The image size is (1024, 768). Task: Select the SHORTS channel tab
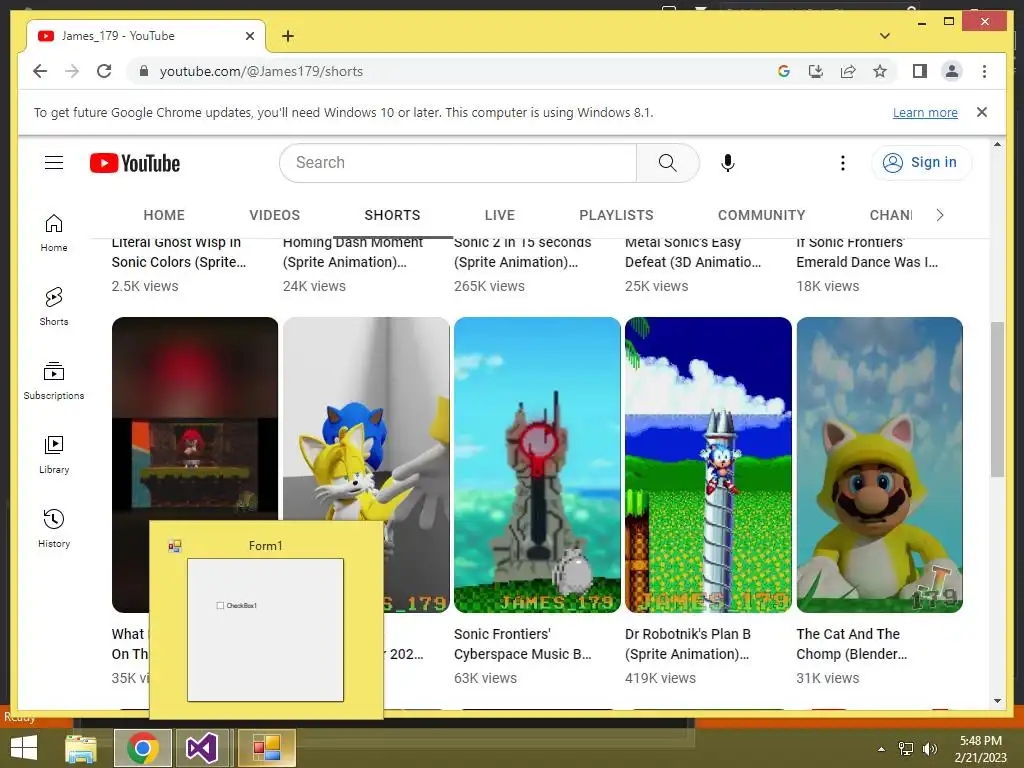click(392, 216)
